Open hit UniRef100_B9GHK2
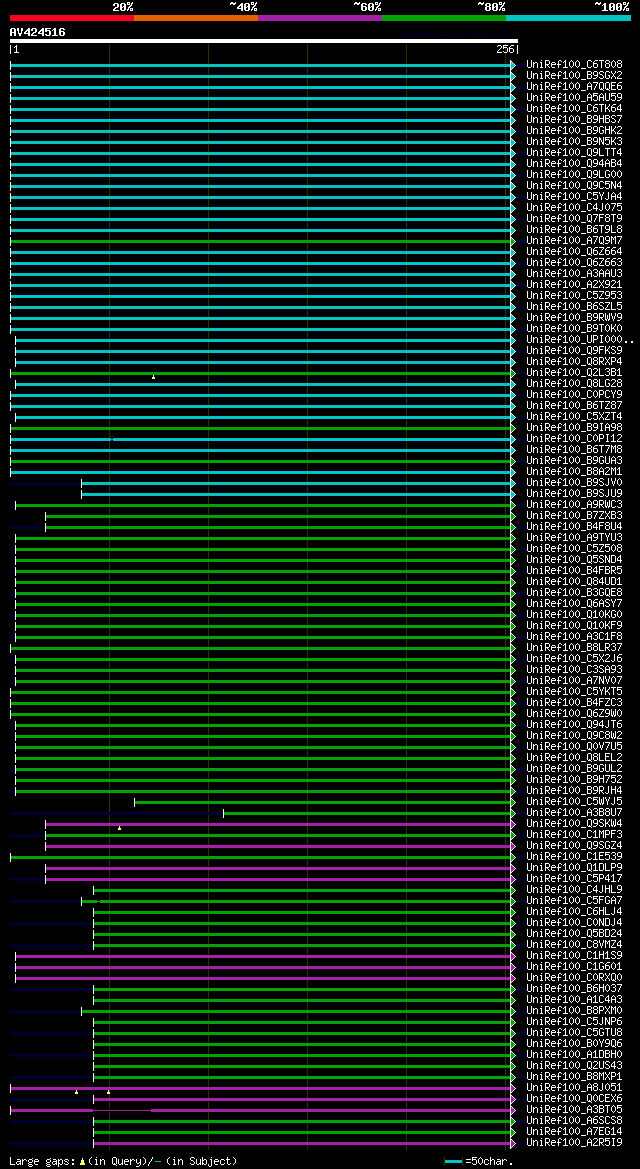The image size is (640, 1169). click(x=574, y=130)
